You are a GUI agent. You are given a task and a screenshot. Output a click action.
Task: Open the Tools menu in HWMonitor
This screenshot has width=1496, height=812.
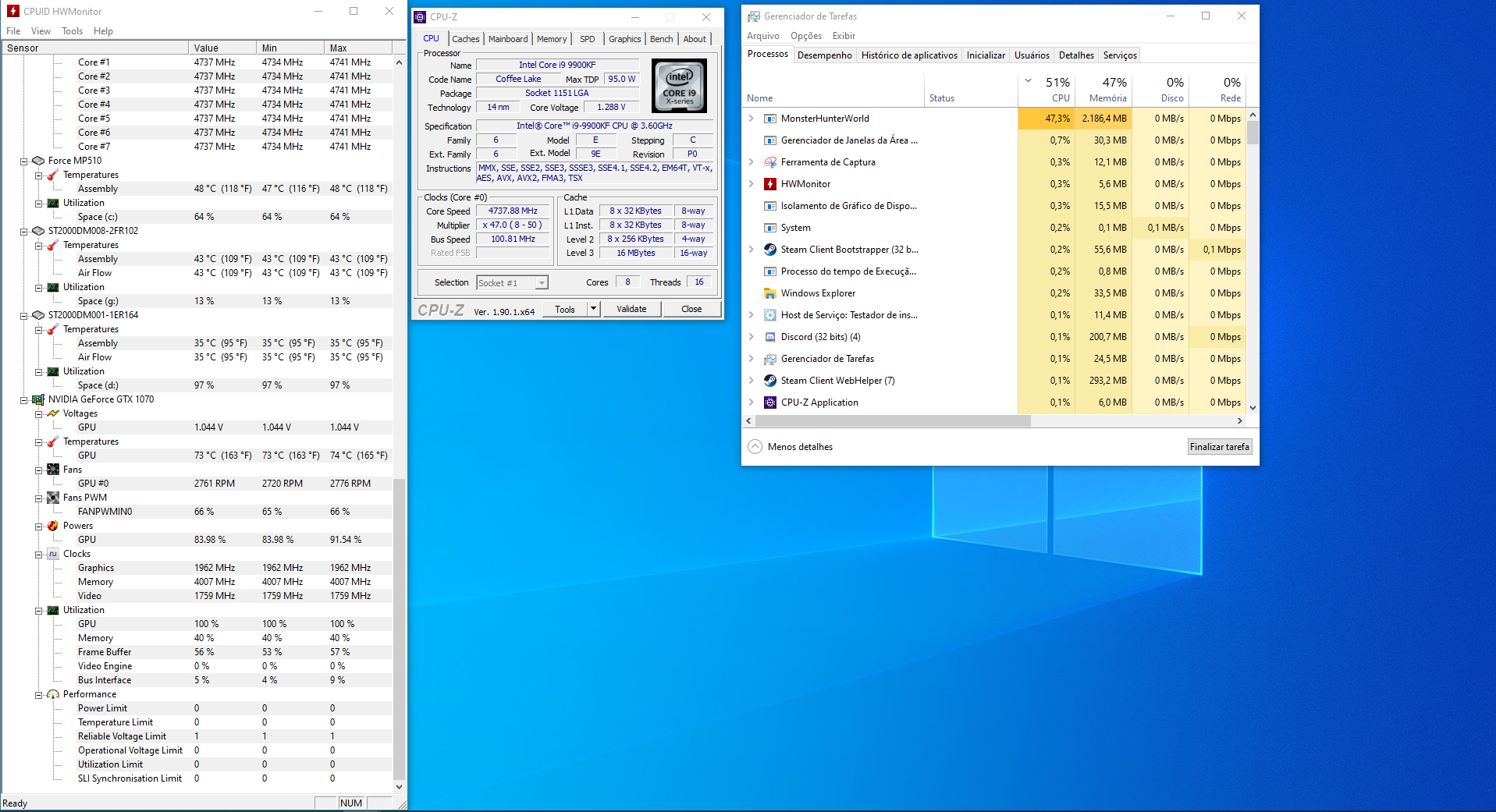tap(73, 31)
